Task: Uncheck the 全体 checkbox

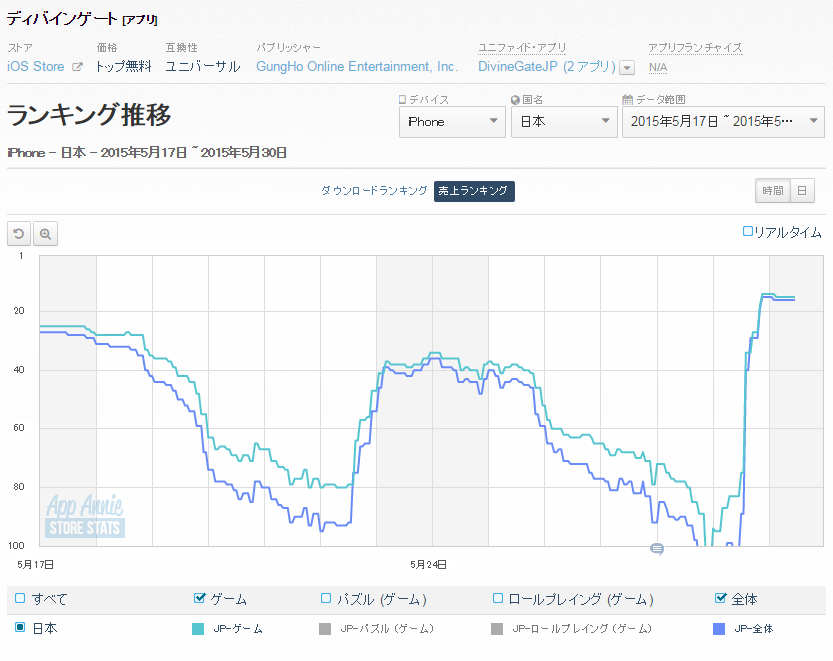Action: [720, 598]
